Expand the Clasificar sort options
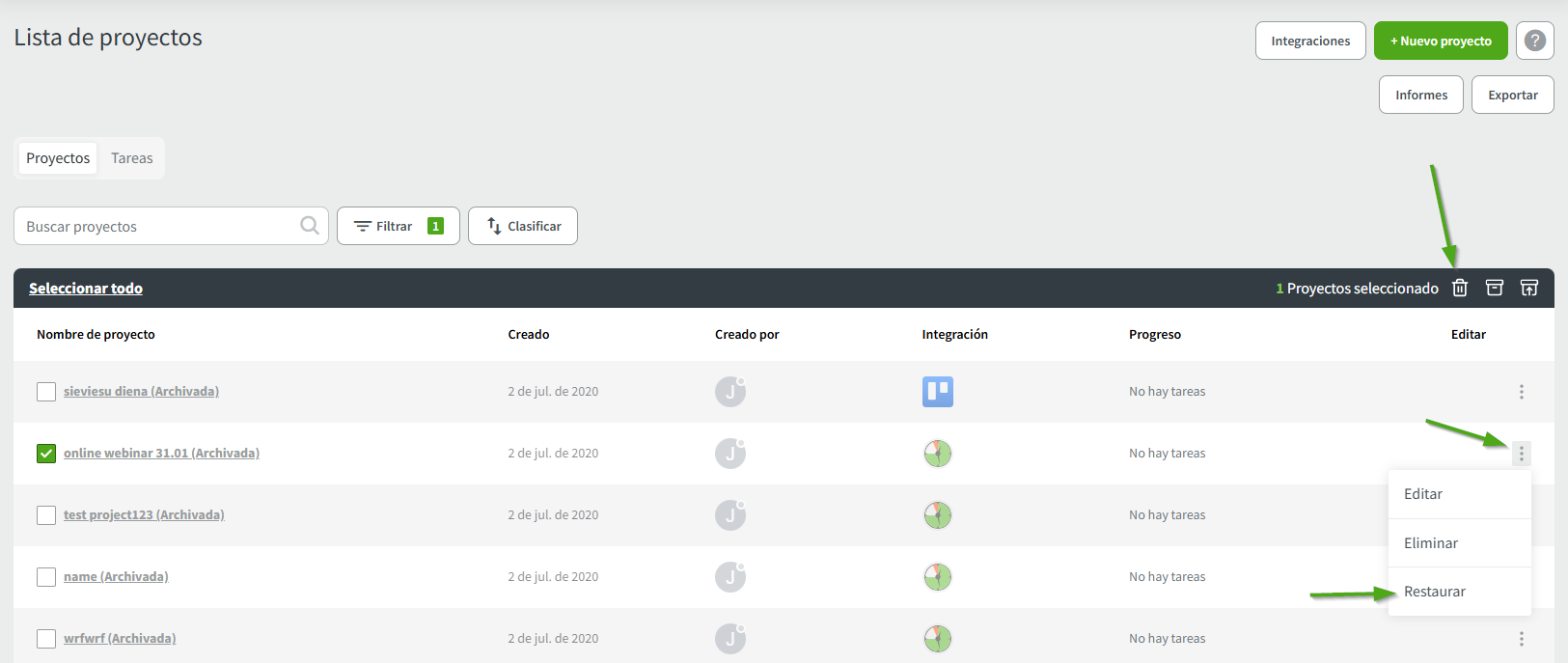The width and height of the screenshot is (1568, 663). coord(523,226)
